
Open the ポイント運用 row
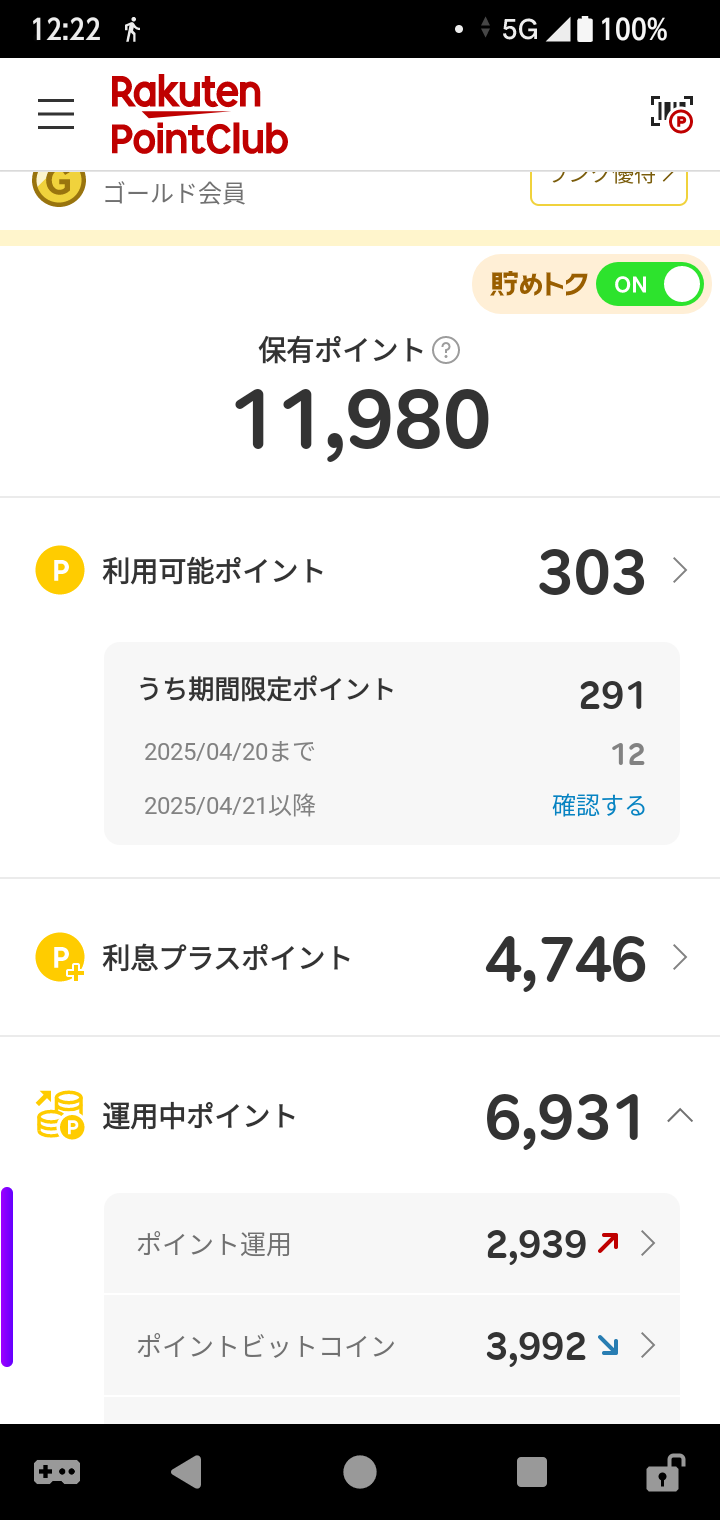pyautogui.click(x=392, y=1244)
